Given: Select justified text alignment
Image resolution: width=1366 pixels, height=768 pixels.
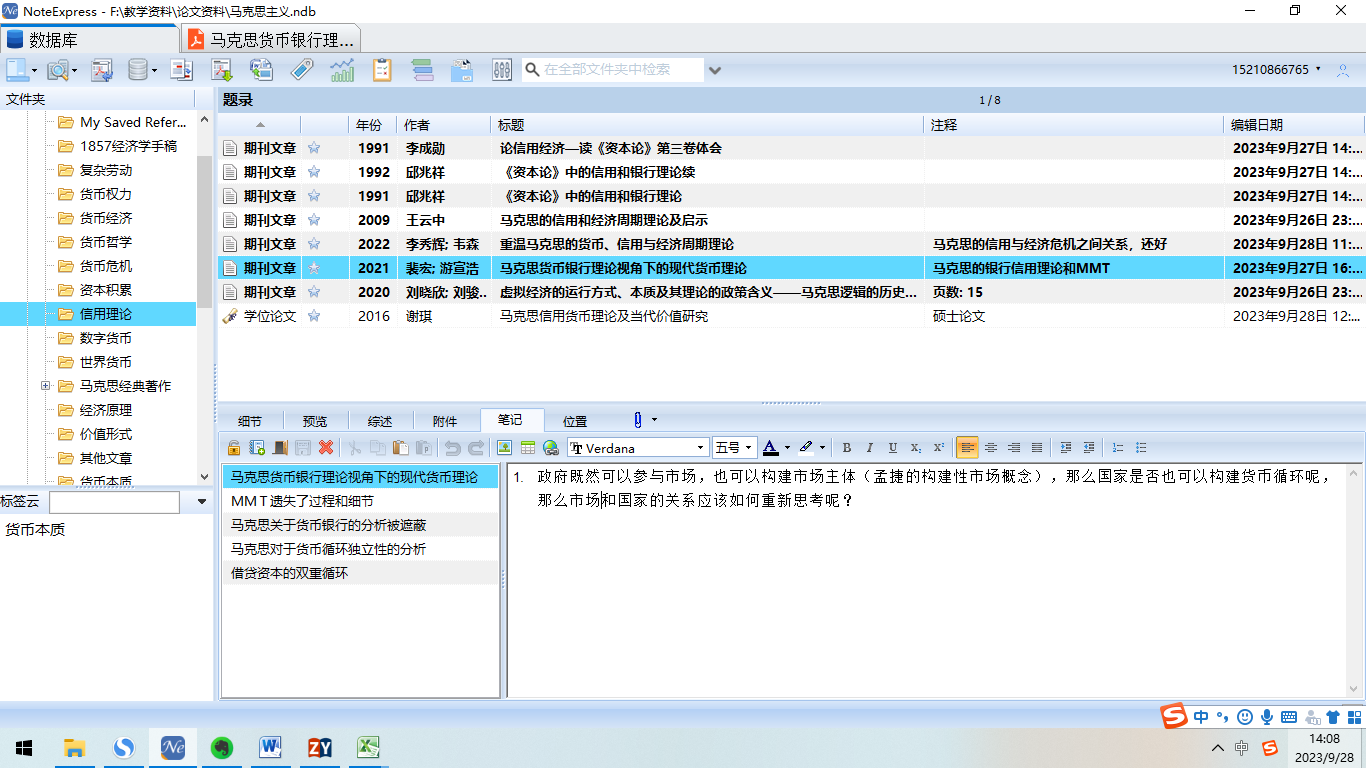Looking at the screenshot, I should pyautogui.click(x=1037, y=448).
